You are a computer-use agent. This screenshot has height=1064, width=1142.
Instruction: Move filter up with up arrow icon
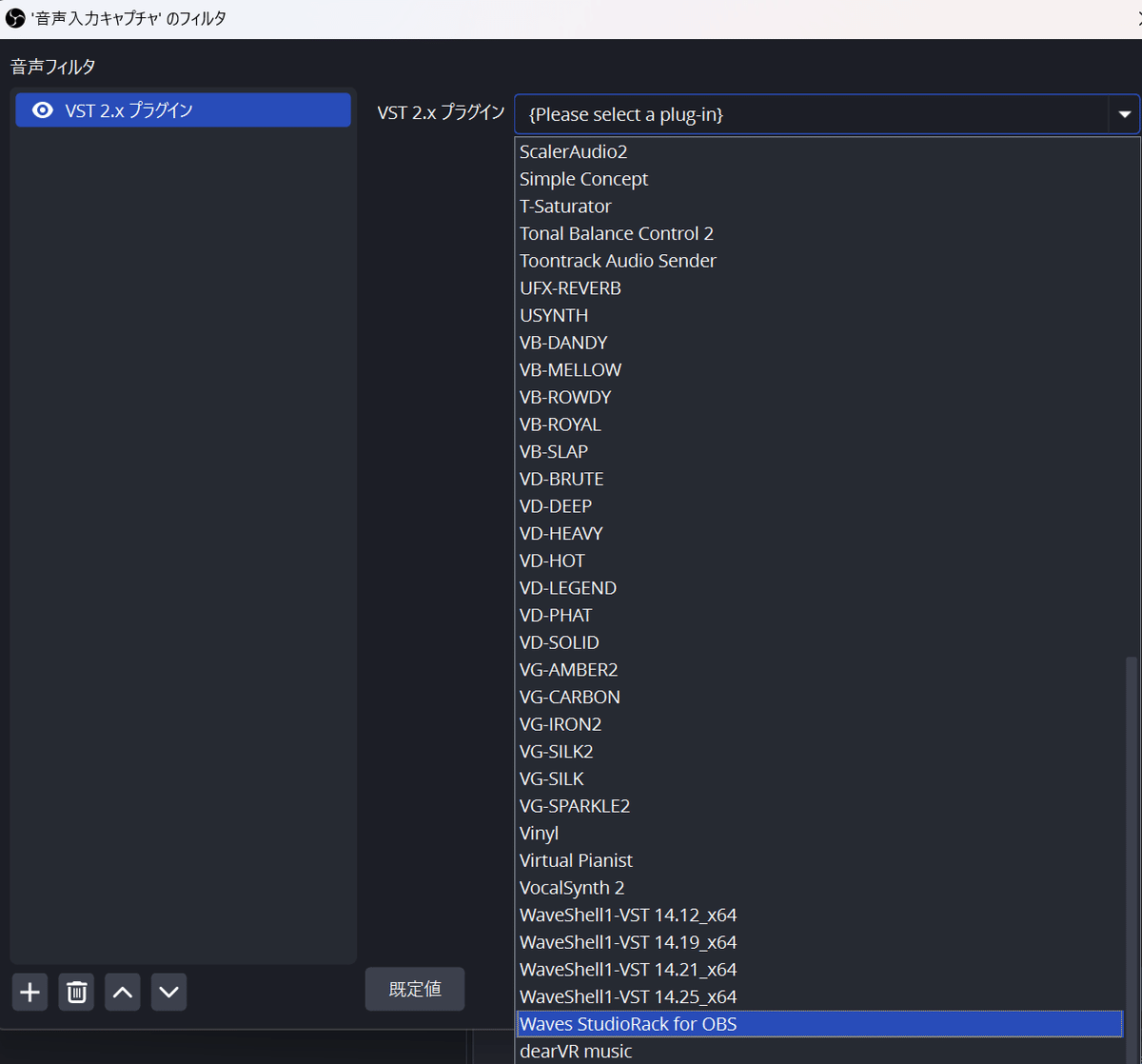(123, 993)
